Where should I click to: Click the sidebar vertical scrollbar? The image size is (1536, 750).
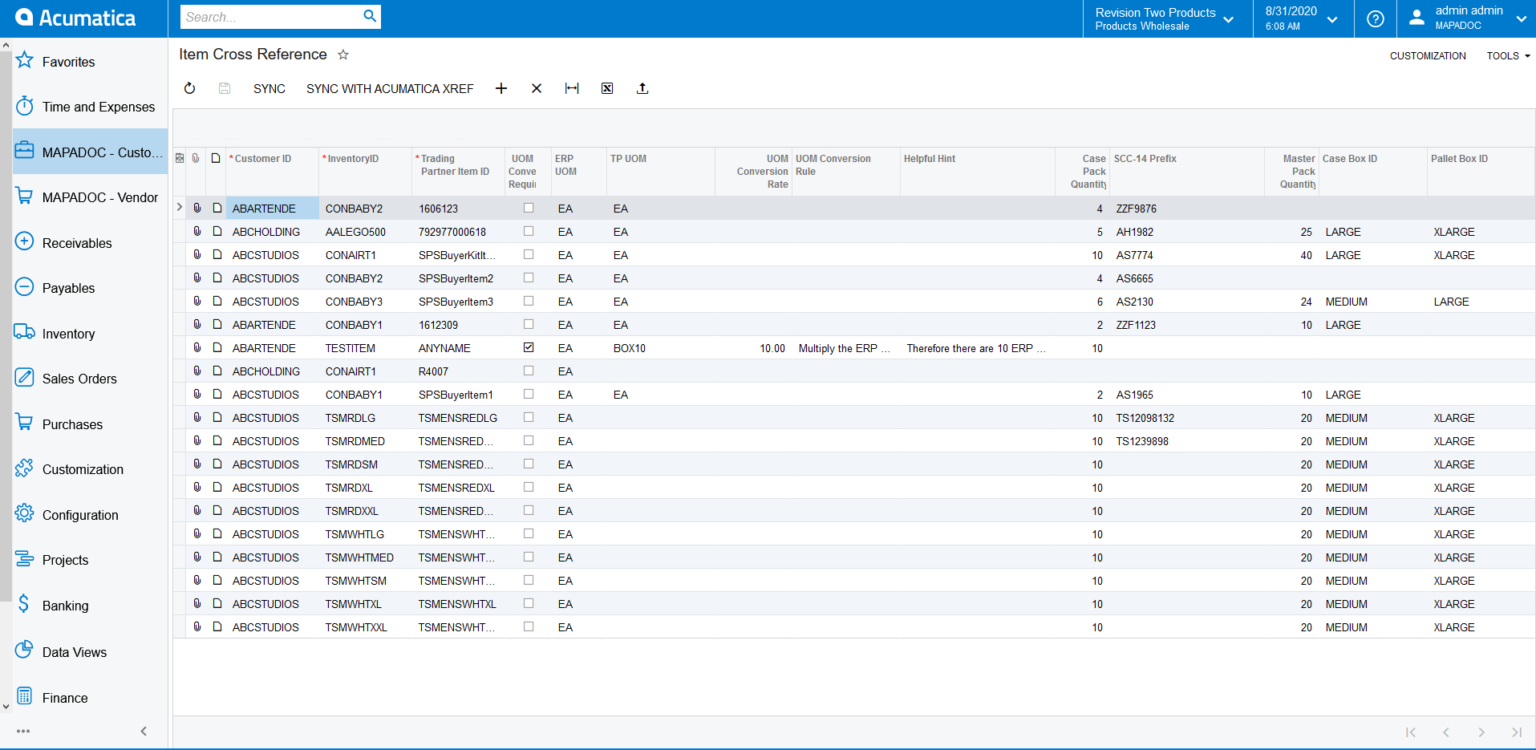(x=6, y=320)
